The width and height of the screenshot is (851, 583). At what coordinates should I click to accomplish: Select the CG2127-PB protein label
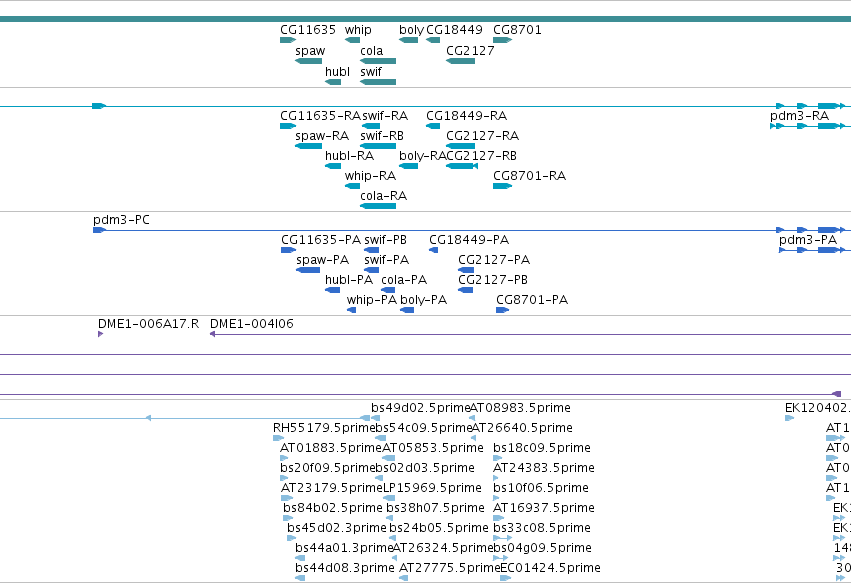[x=493, y=280]
